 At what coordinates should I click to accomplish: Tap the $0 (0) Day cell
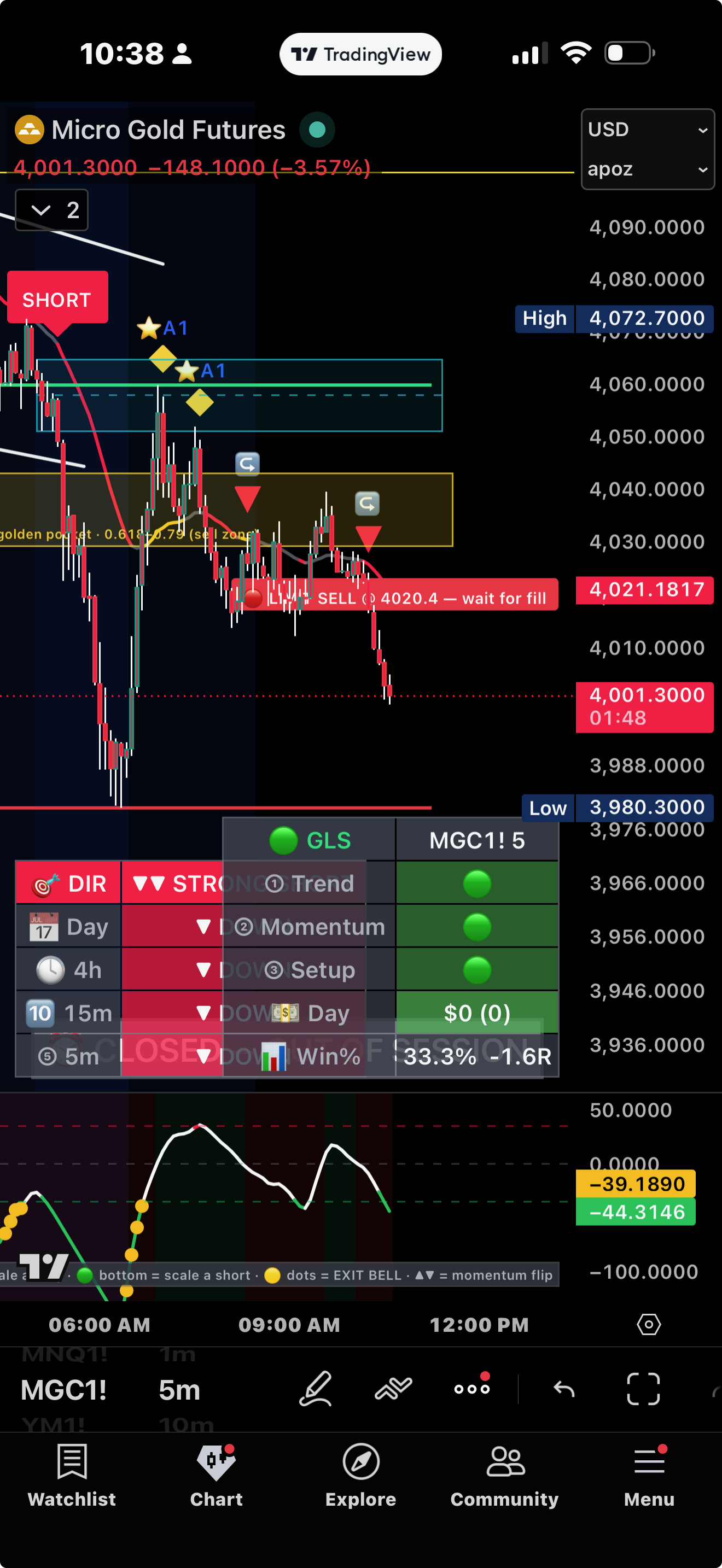pyautogui.click(x=478, y=1013)
